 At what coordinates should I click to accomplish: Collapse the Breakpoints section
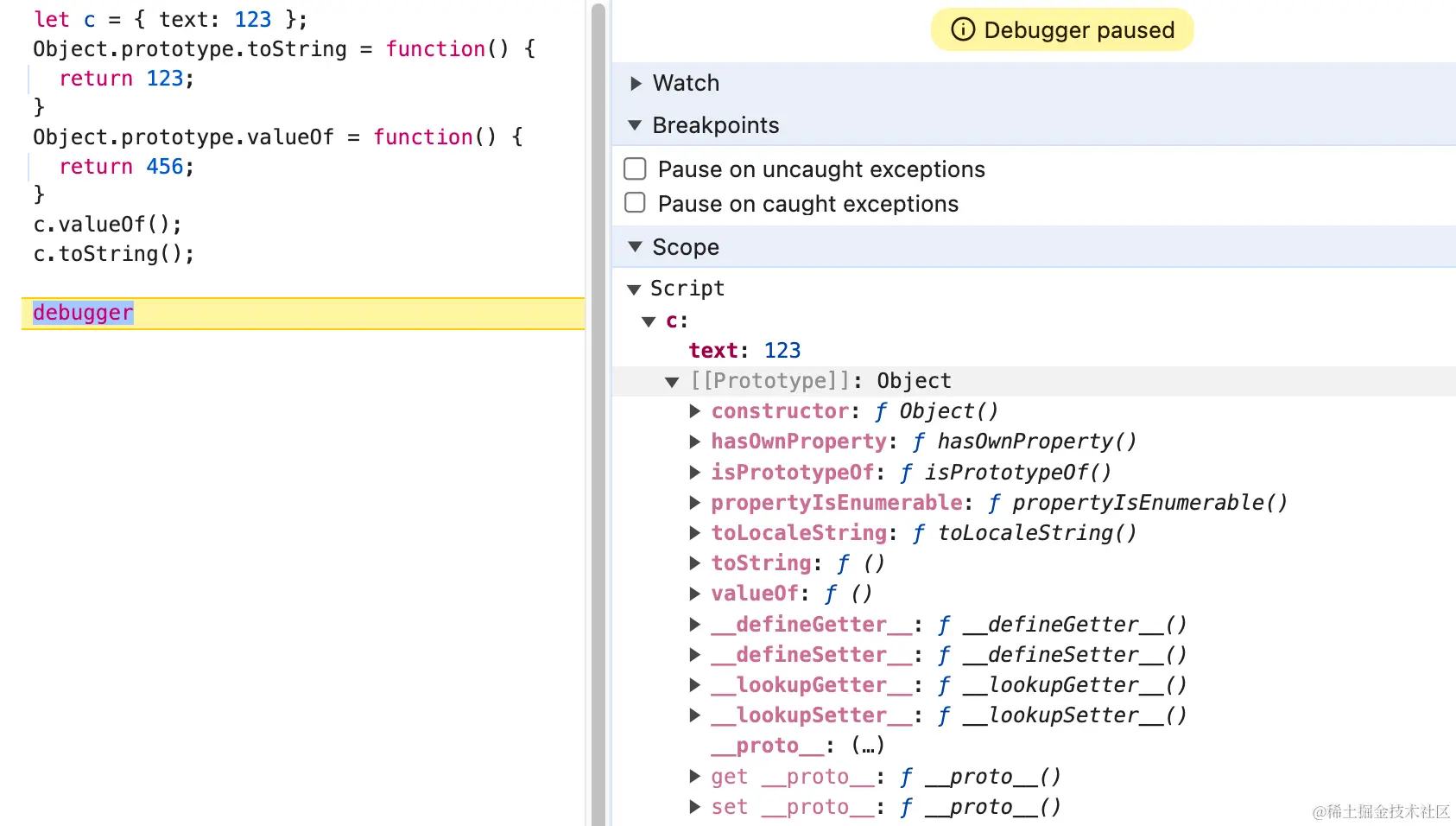pyautogui.click(x=636, y=125)
